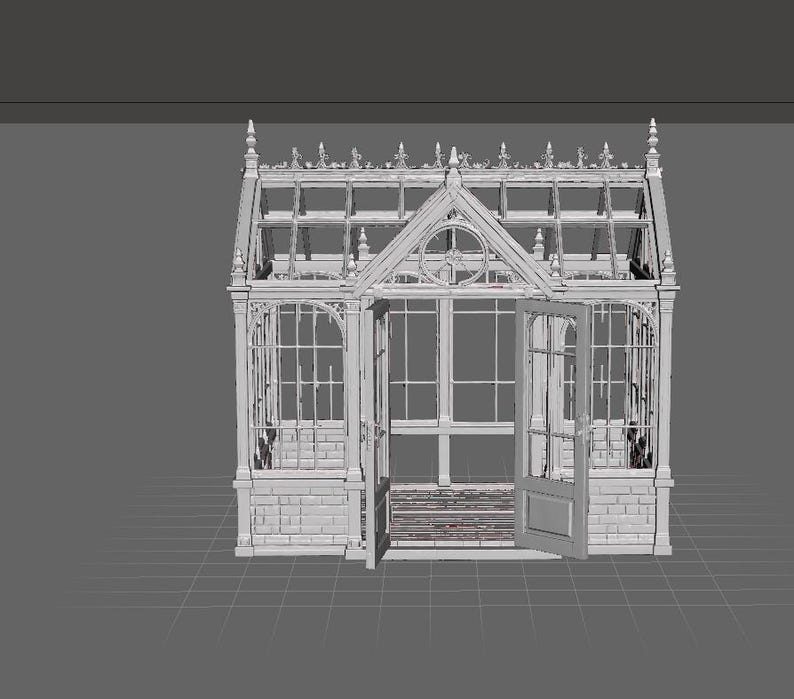This screenshot has width=794, height=699.
Task: Select the open right door of the greenhouse
Action: point(552,428)
